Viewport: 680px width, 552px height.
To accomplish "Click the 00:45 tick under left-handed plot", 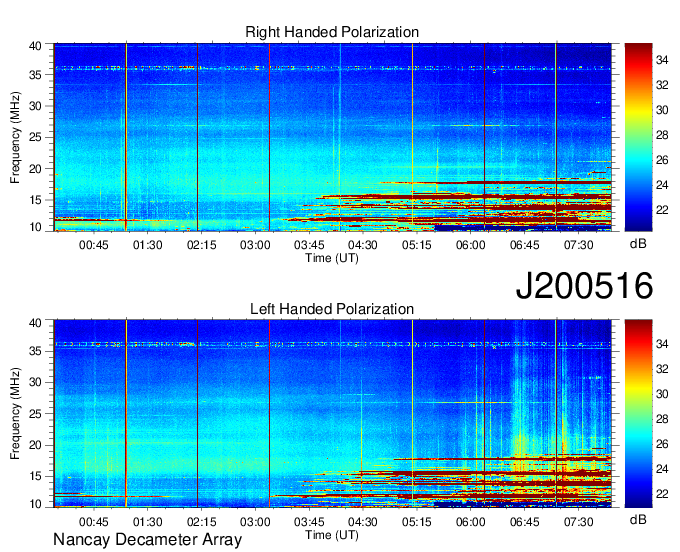I will 94,522.
